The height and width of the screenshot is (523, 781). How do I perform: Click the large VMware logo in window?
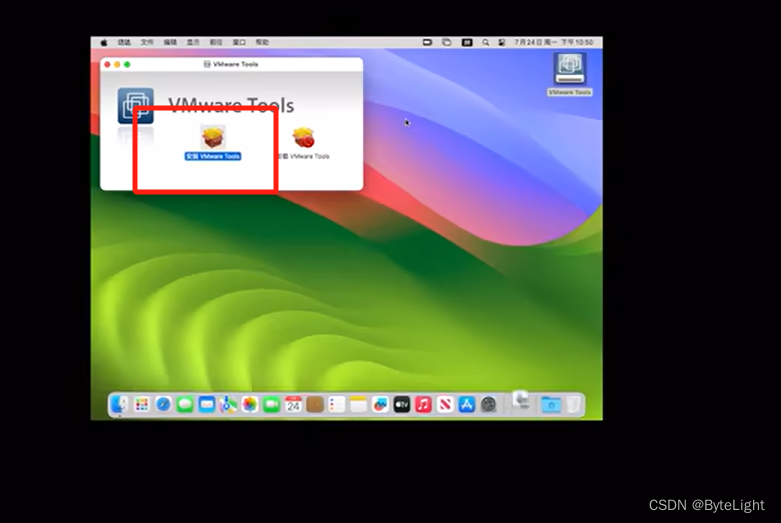pyautogui.click(x=135, y=106)
